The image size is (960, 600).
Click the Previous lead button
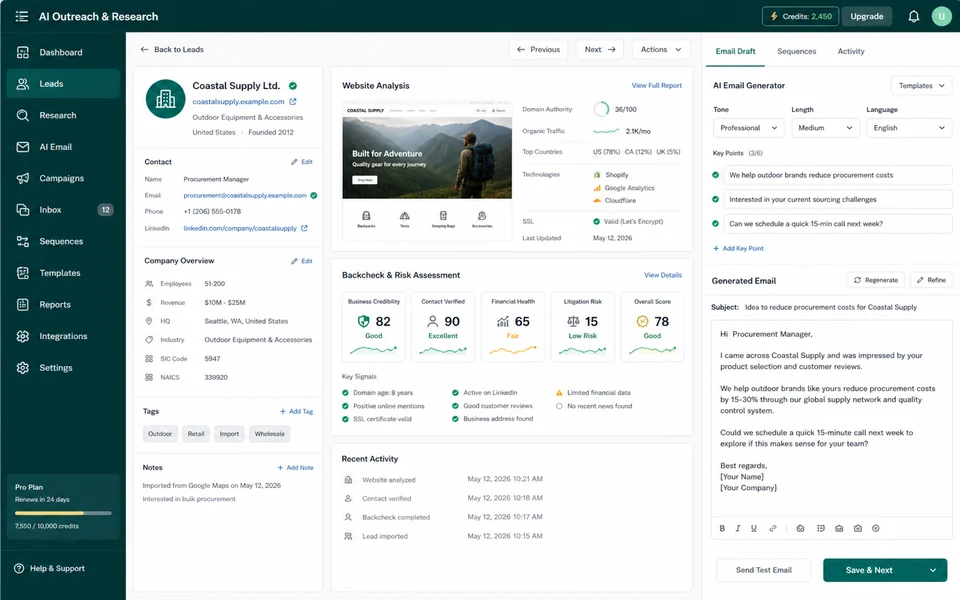point(538,50)
